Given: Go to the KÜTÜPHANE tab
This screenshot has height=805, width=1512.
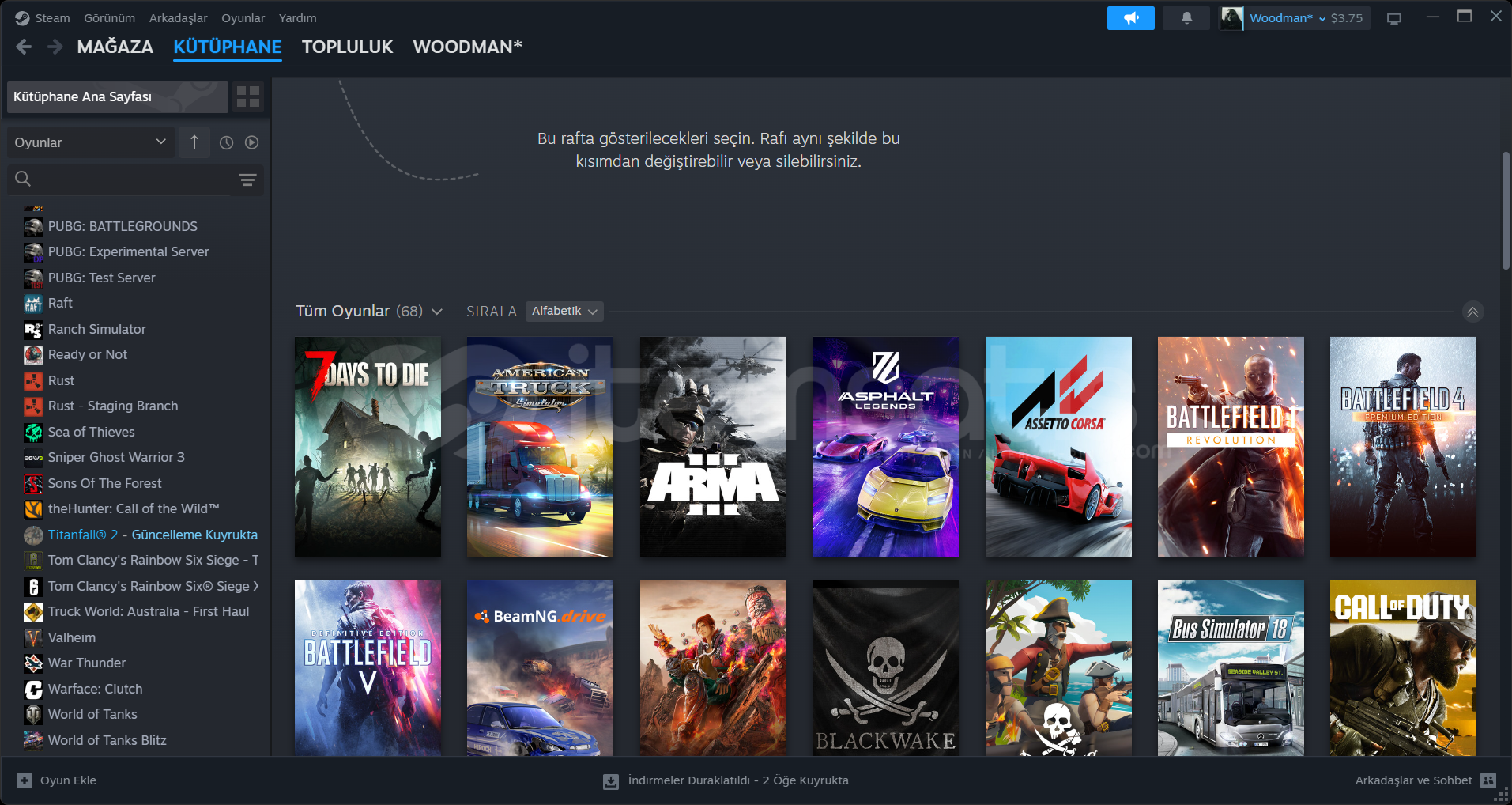Looking at the screenshot, I should [228, 47].
